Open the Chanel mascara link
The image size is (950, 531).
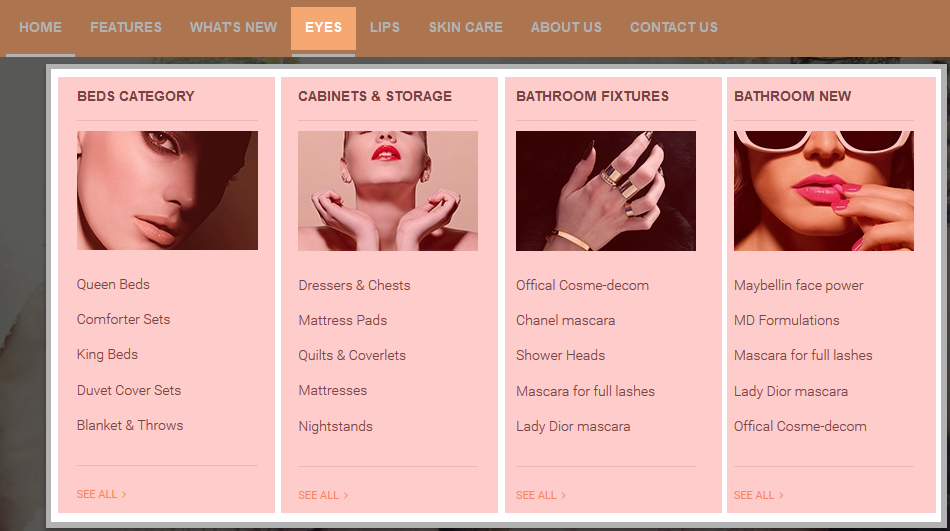[x=565, y=320]
